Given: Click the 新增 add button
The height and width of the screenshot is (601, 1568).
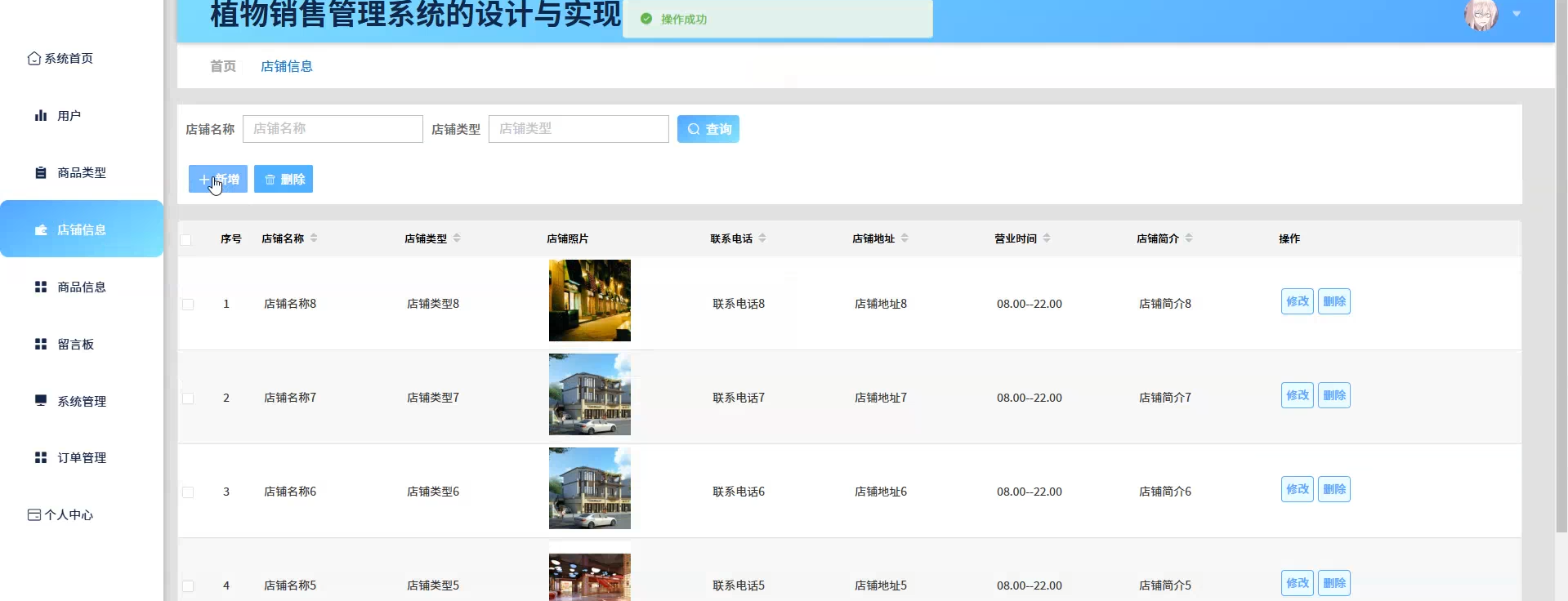Looking at the screenshot, I should [x=218, y=179].
